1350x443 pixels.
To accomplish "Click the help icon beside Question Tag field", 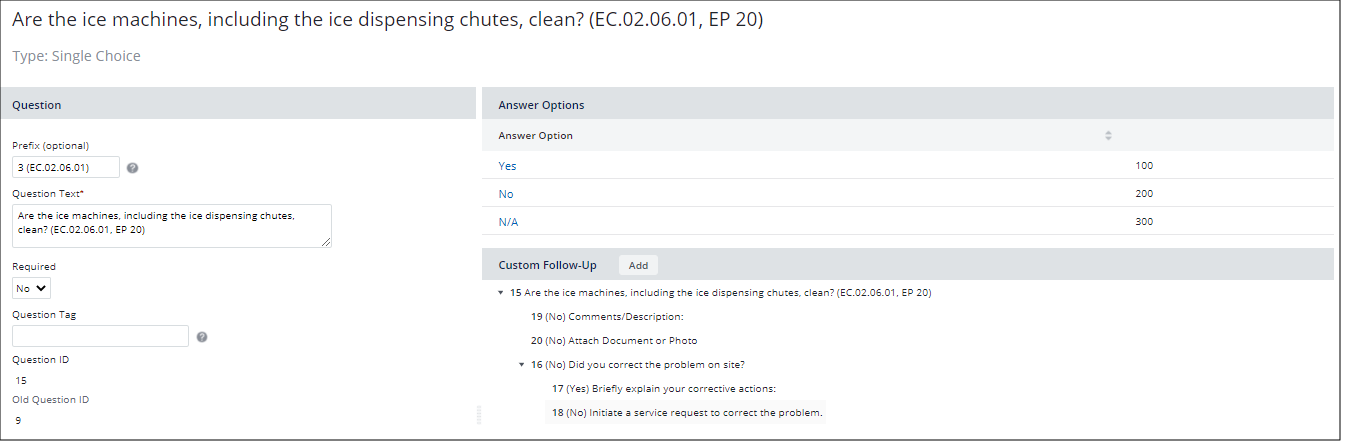I will (x=202, y=337).
